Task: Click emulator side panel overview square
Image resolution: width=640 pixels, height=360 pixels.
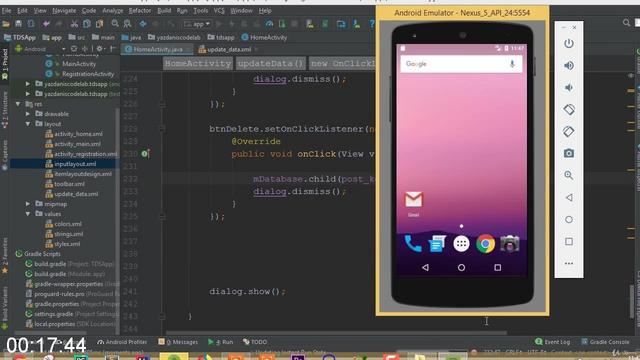Action: [569, 242]
